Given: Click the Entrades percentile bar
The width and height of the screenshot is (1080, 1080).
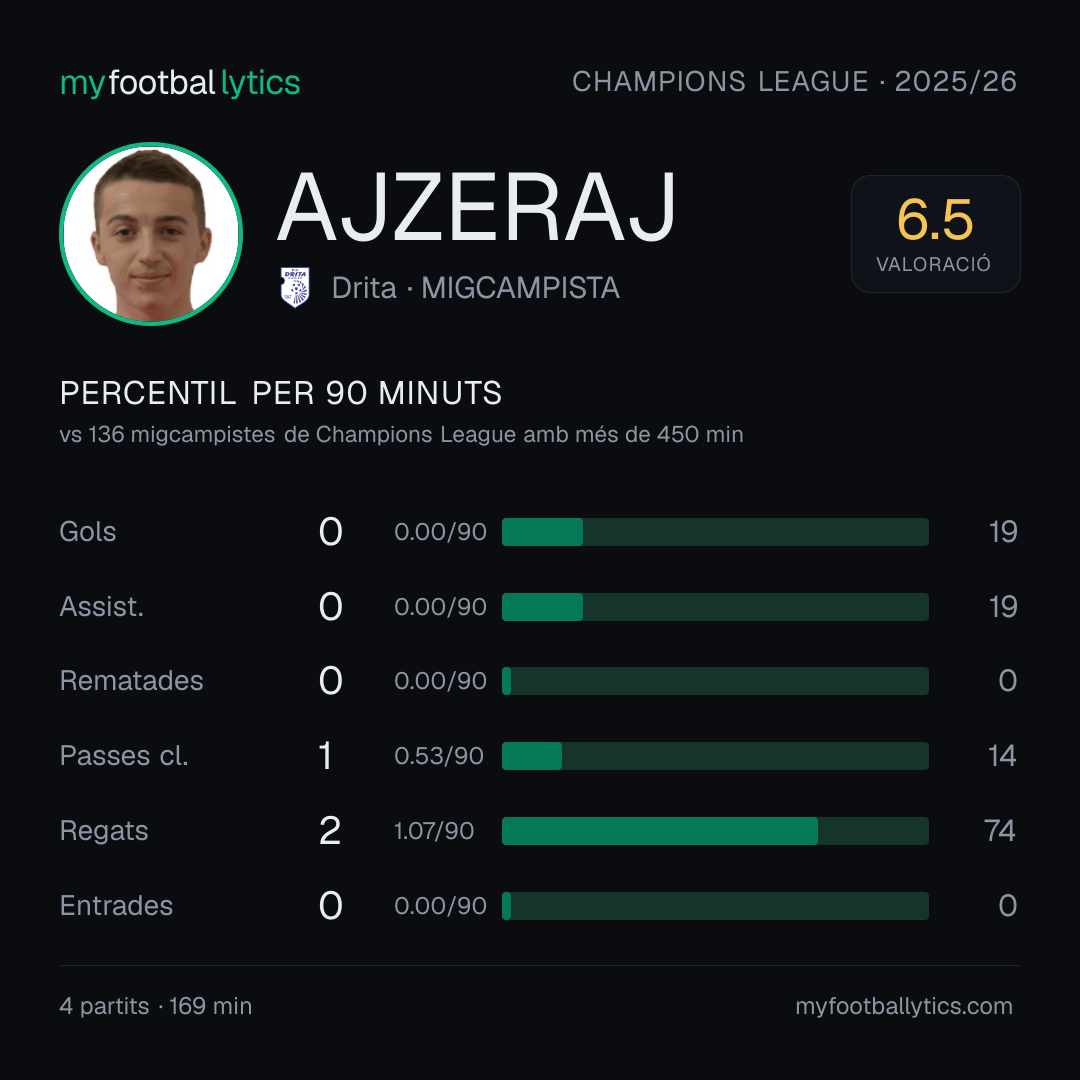Looking at the screenshot, I should point(715,906).
